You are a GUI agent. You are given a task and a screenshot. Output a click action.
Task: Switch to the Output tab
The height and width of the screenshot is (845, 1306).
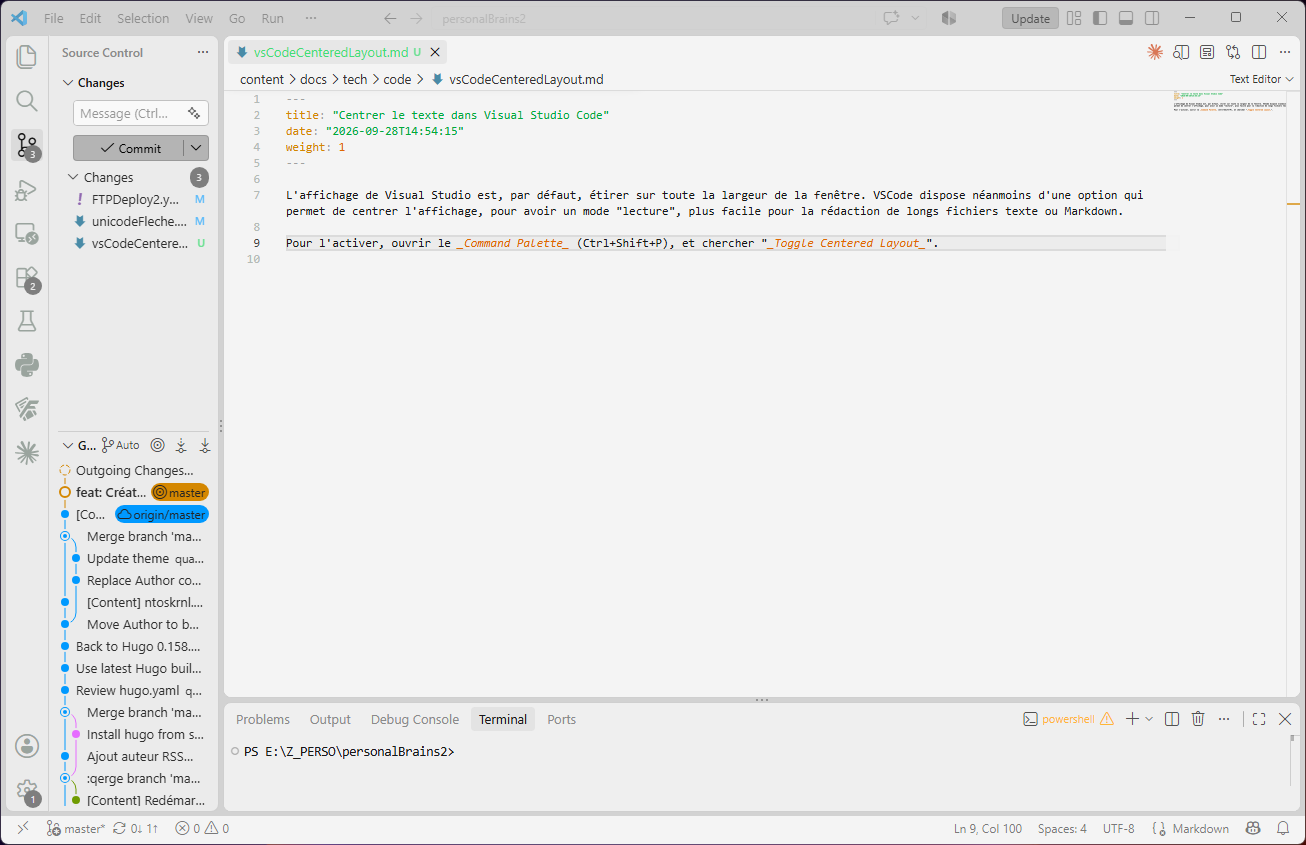click(x=330, y=719)
